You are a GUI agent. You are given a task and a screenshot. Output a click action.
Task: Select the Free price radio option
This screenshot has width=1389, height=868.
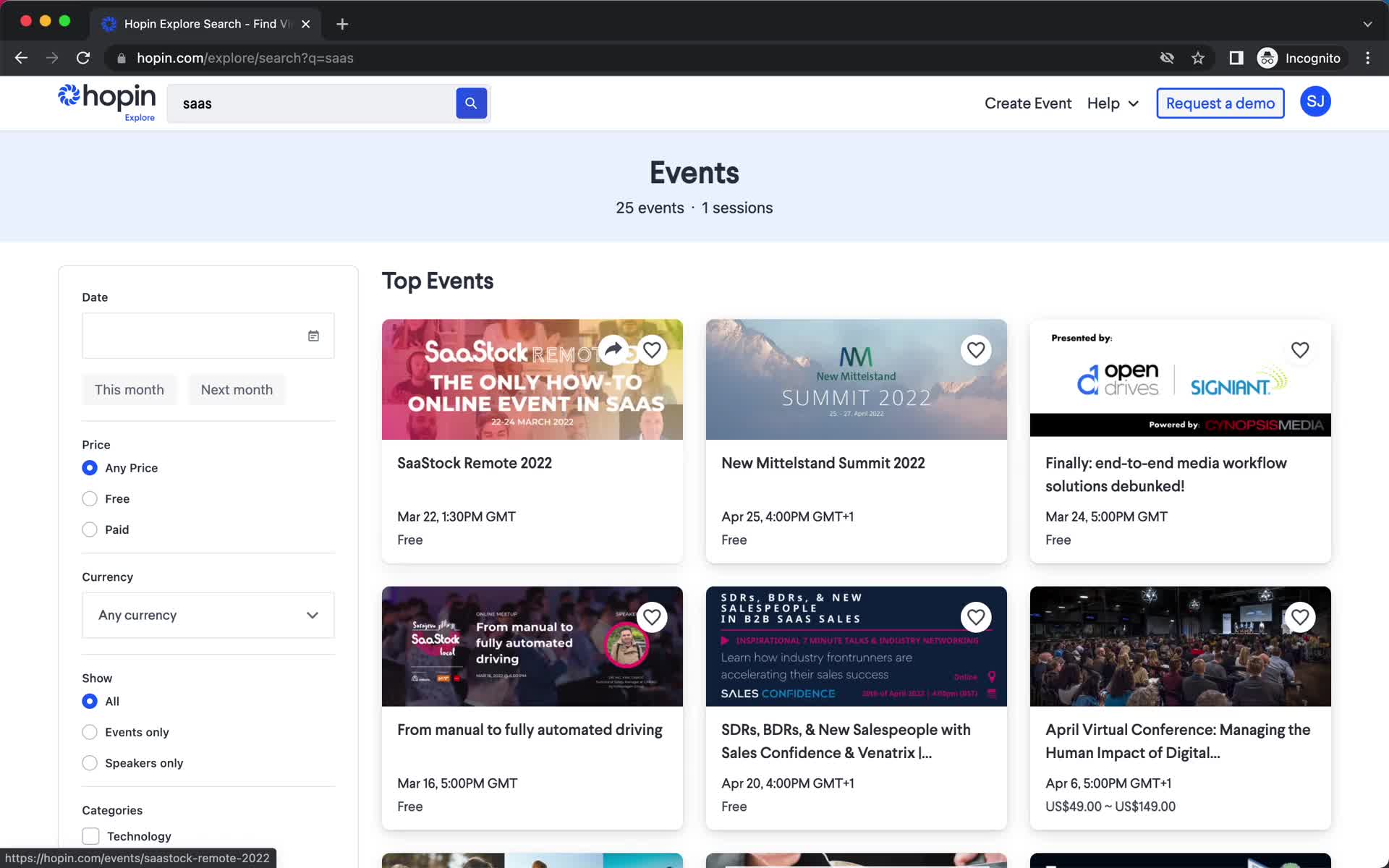[90, 498]
